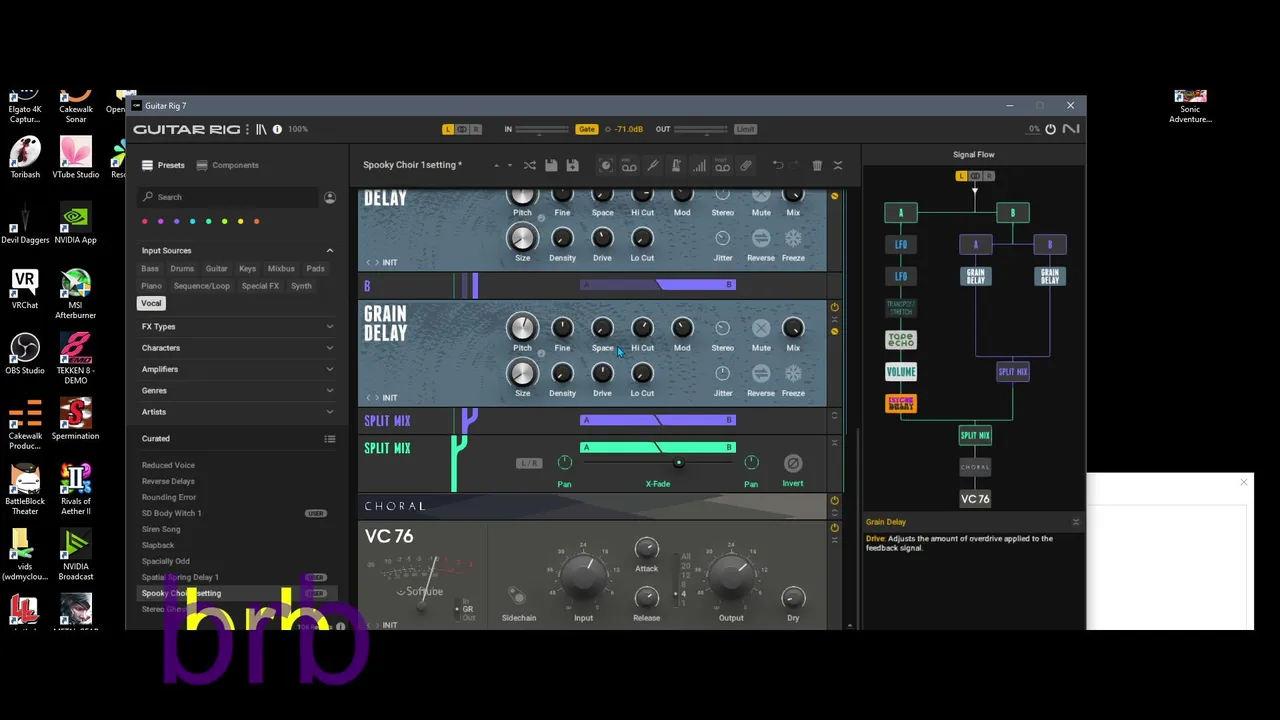Show the post tape deck
The height and width of the screenshot is (720, 1280).
click(722, 165)
